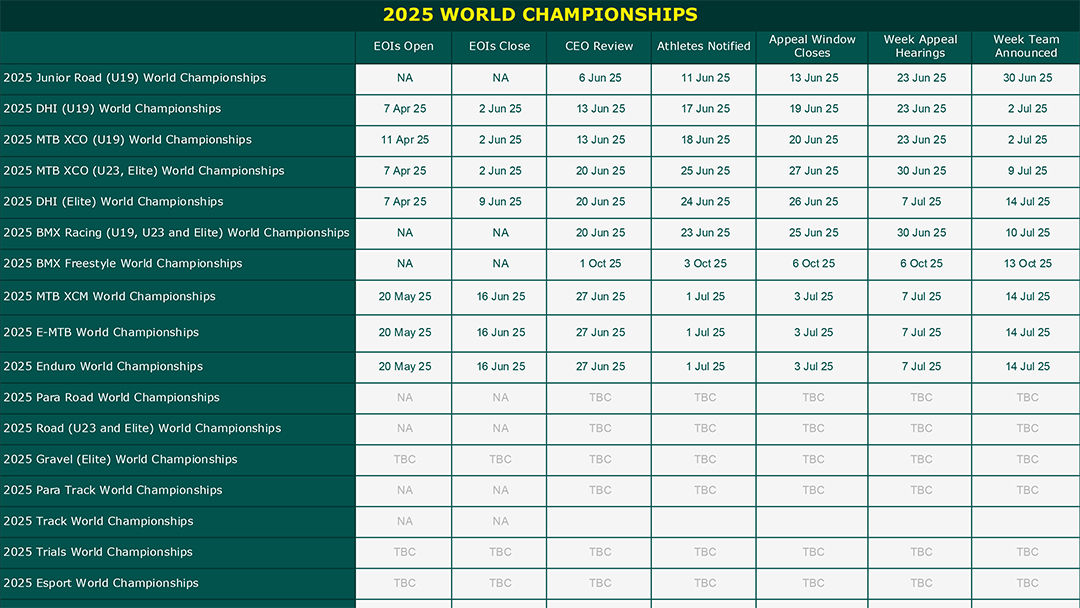
Task: Select the 2025 Enduro World Championships row label
Action: tap(103, 366)
